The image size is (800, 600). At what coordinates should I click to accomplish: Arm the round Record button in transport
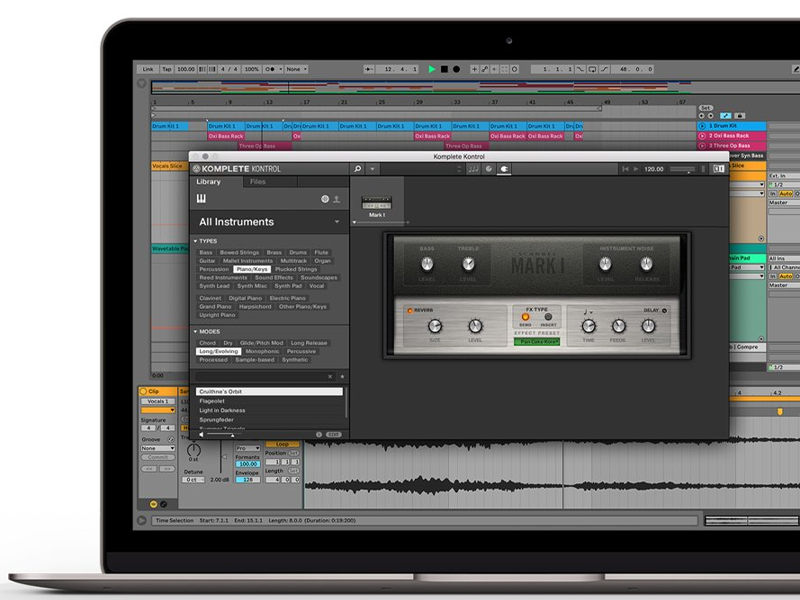(457, 69)
